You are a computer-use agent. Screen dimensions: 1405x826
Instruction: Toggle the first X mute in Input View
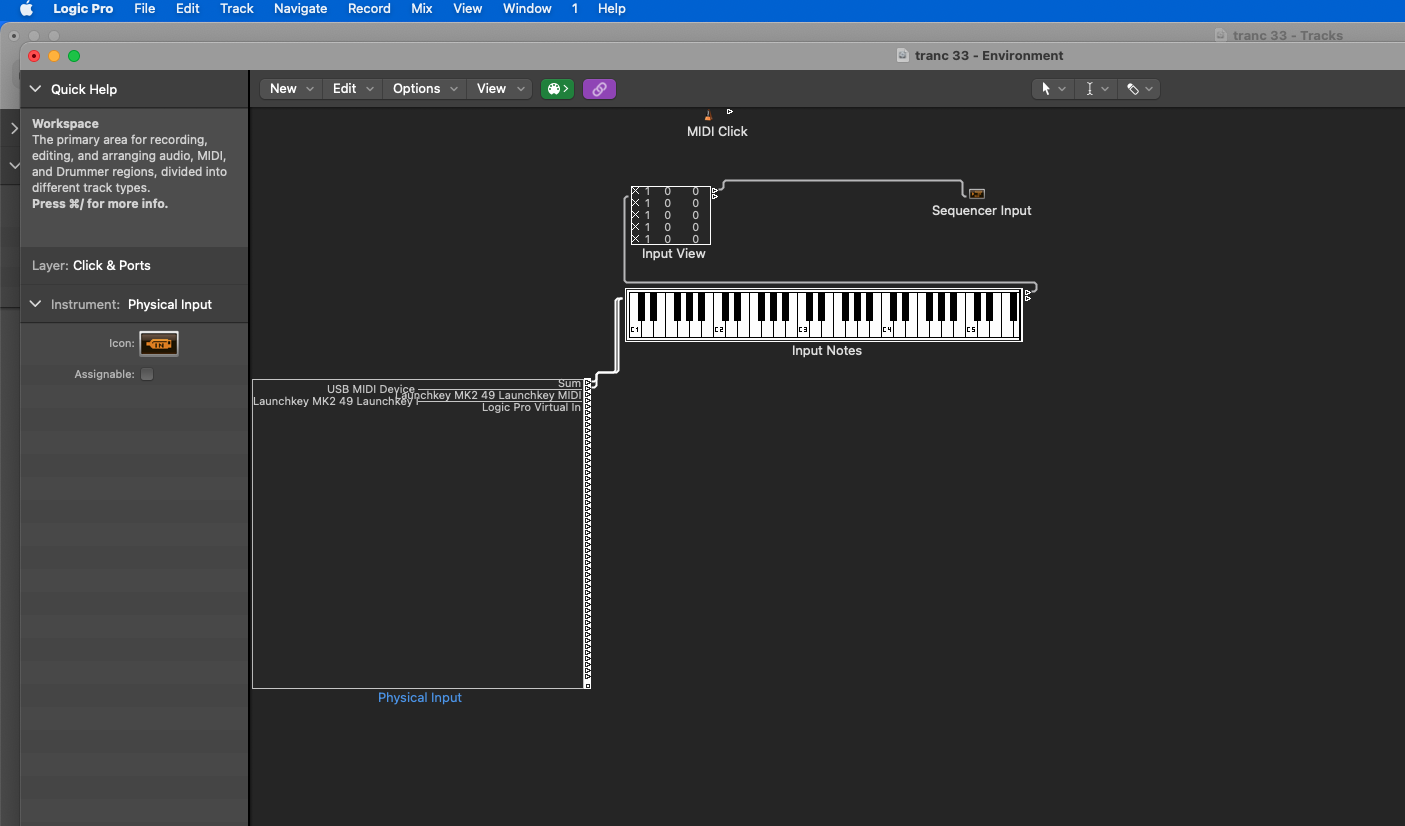pos(634,190)
